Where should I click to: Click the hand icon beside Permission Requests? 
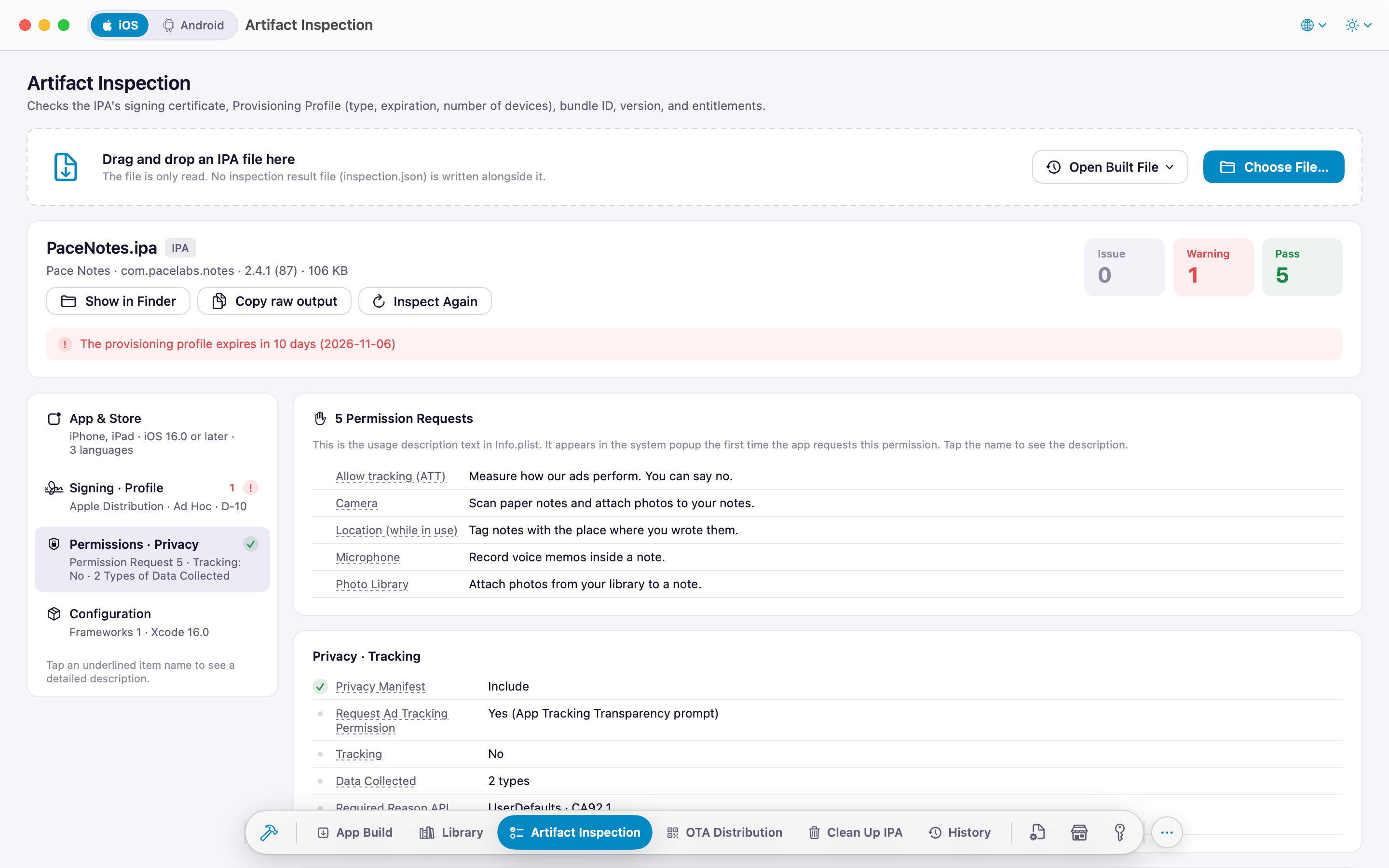click(320, 419)
